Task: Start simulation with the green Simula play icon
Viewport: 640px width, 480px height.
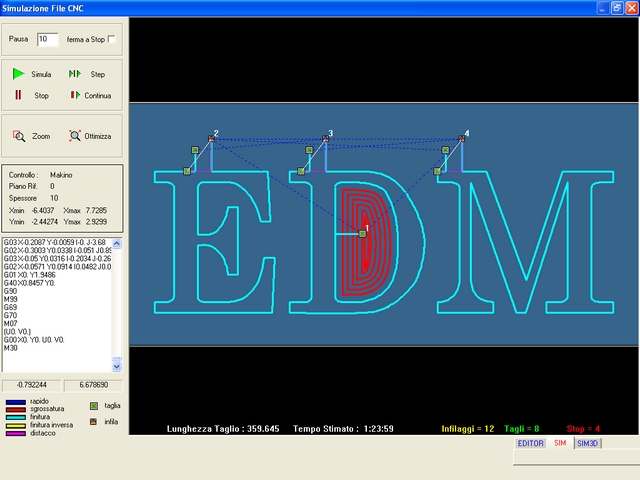Action: coord(18,74)
